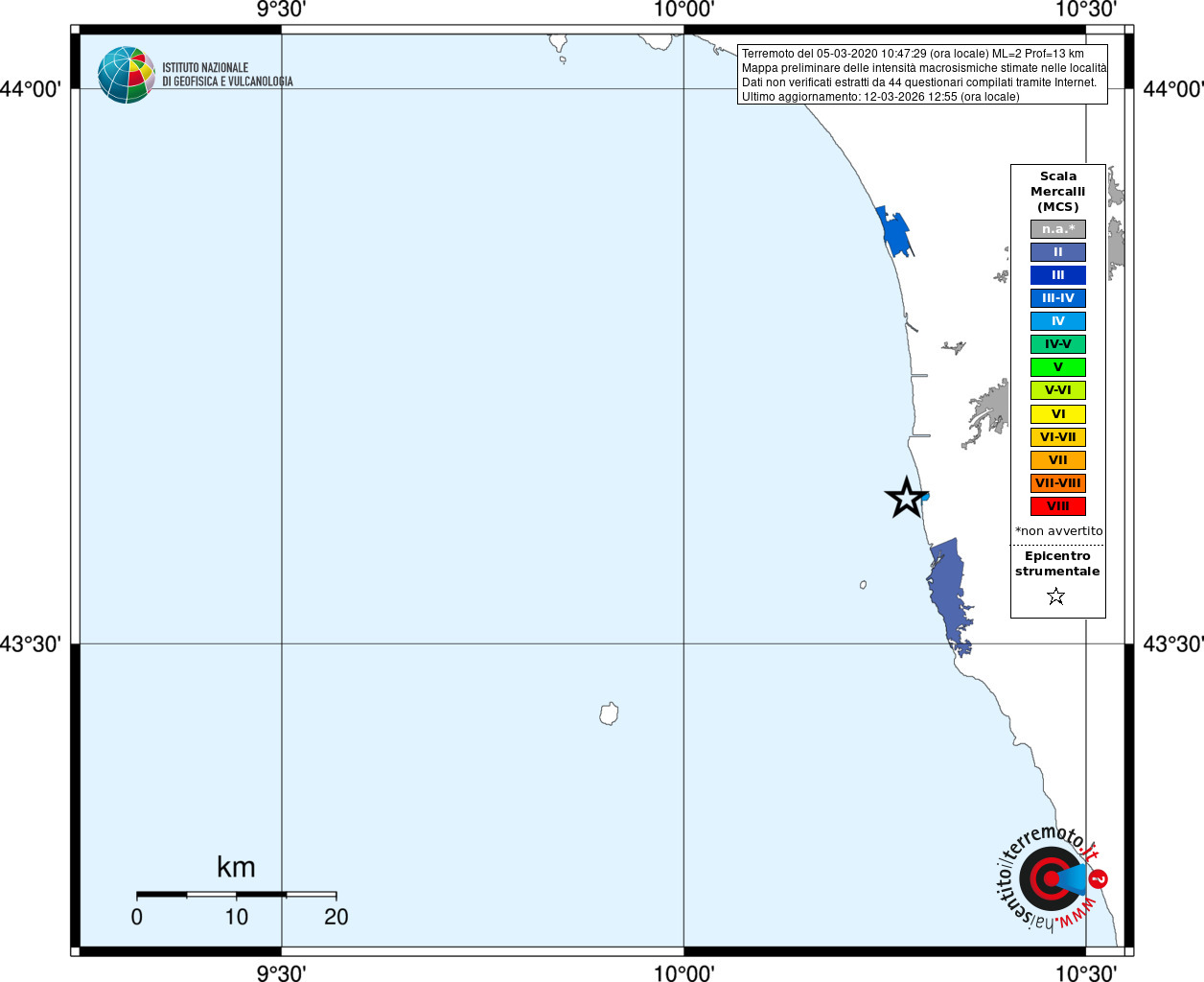Select the VII-VIII legend swatch
This screenshot has height=982, width=1204.
point(1058,483)
